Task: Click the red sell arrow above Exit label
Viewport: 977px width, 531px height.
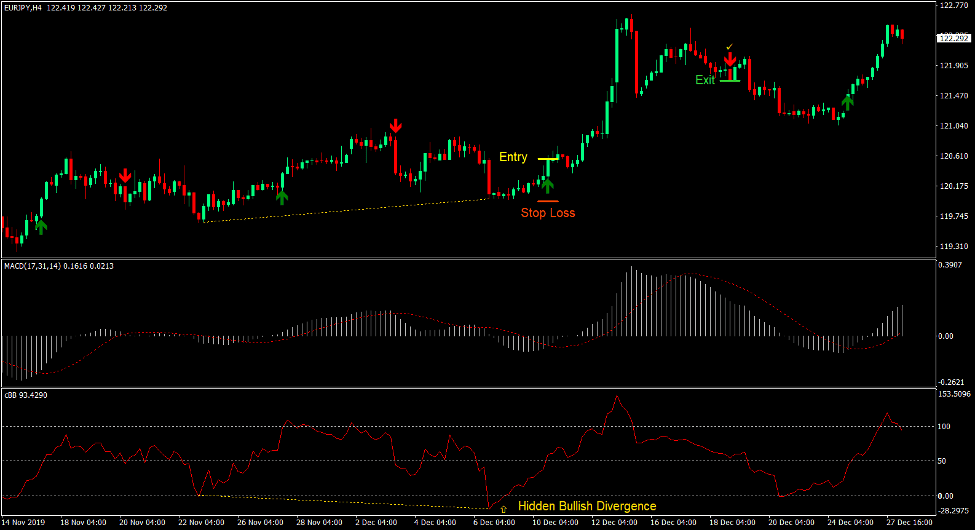Action: [730, 59]
